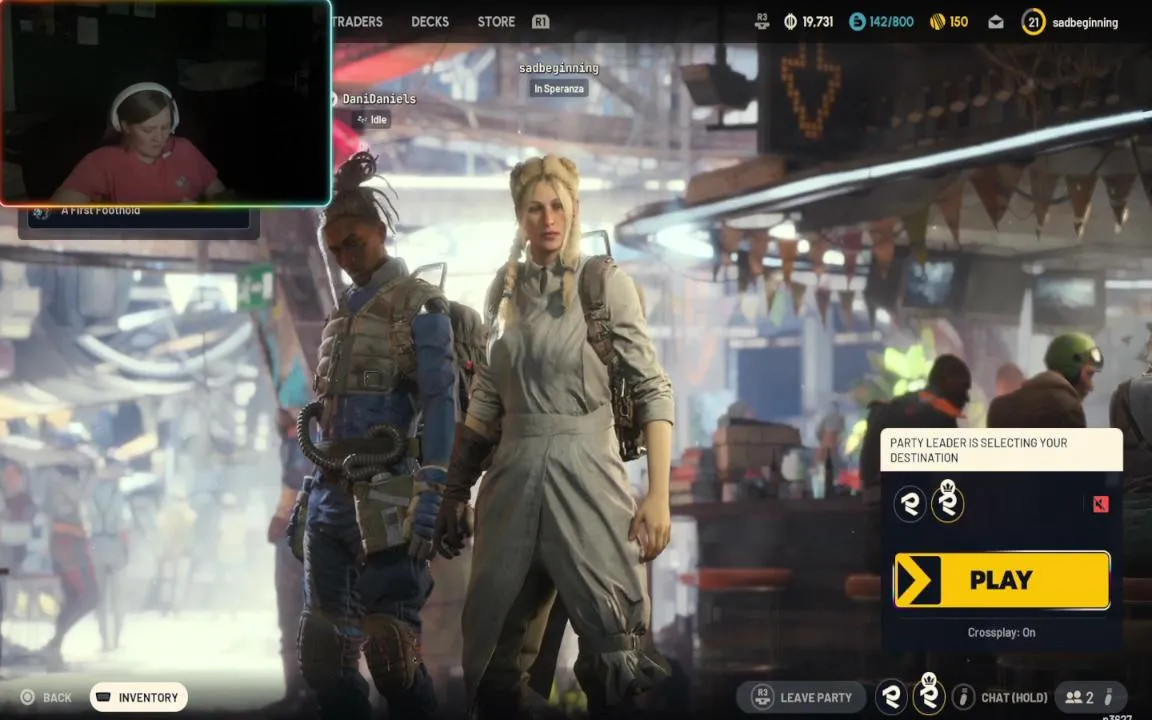Toggle the Crossplay: On setting
1152x720 pixels.
tap(1001, 633)
